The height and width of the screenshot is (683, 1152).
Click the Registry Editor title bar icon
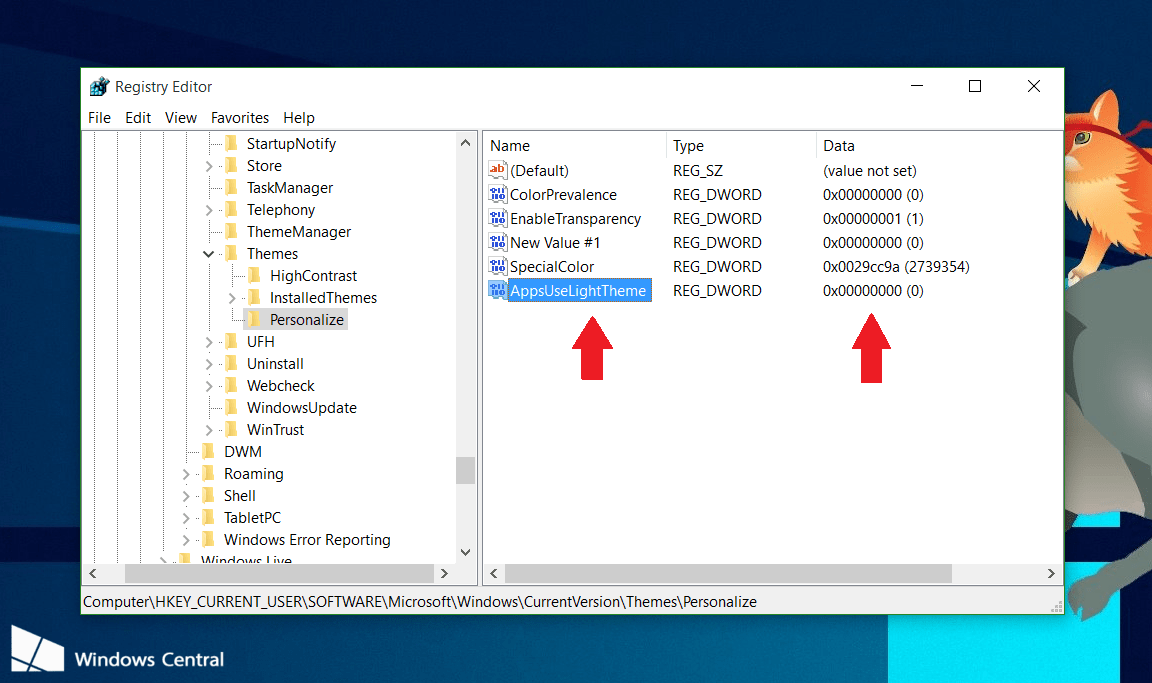pos(99,87)
